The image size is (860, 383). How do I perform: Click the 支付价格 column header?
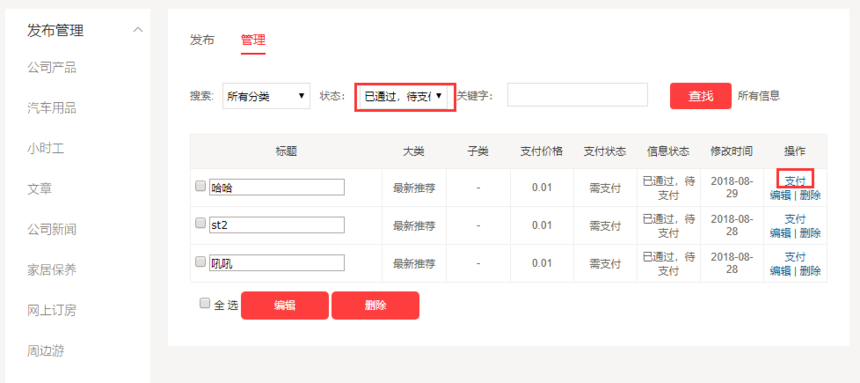[x=541, y=151]
